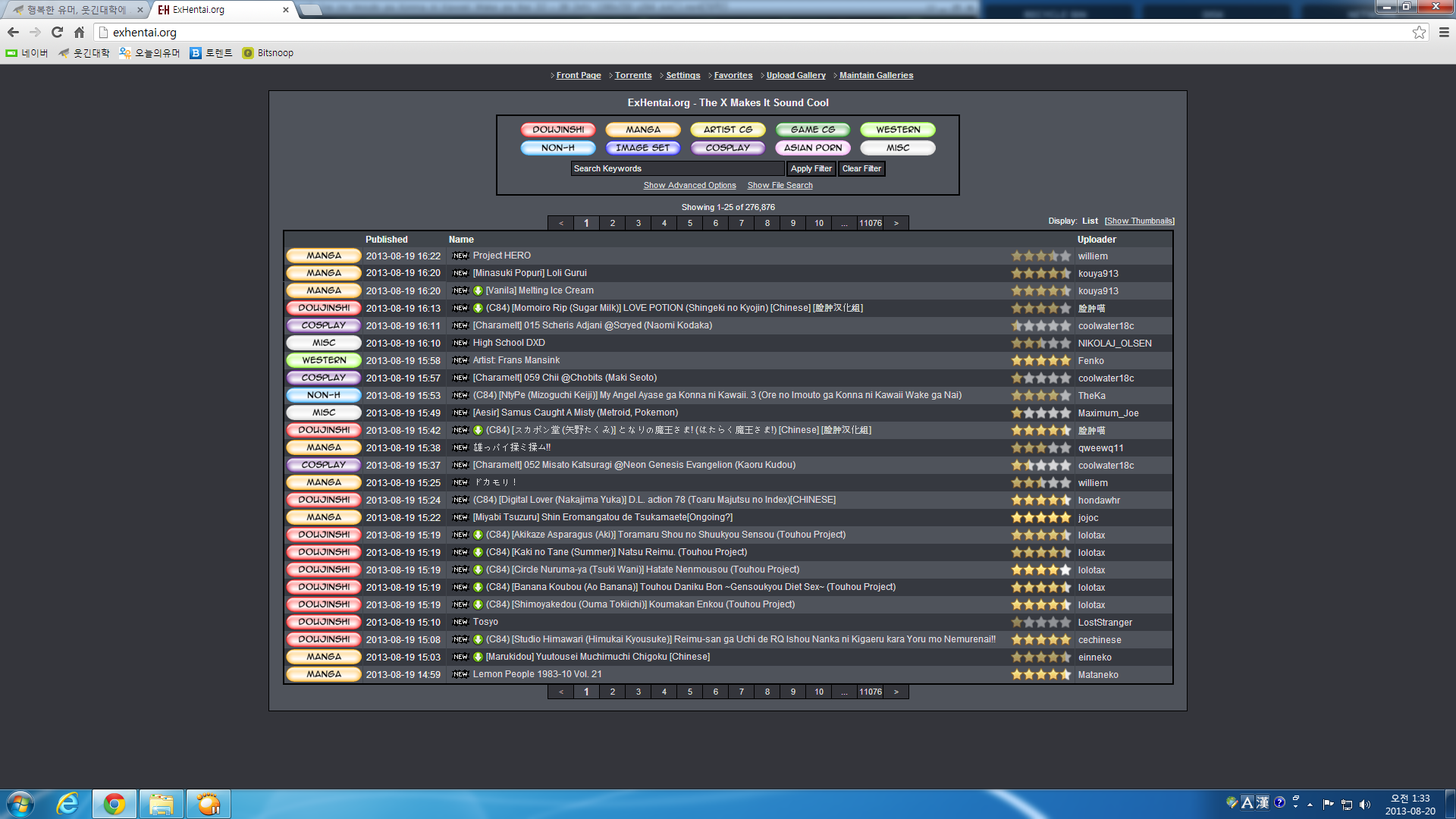This screenshot has width=1456, height=819.
Task: Go to page 2 in top pagination
Action: tap(613, 223)
